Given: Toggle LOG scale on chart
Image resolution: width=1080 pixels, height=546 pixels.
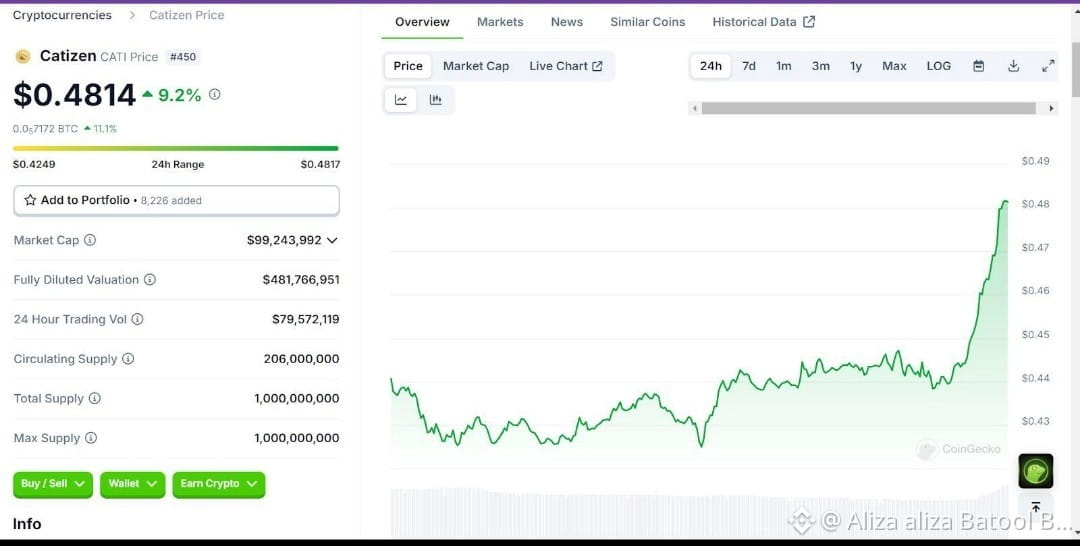Looking at the screenshot, I should [x=938, y=66].
